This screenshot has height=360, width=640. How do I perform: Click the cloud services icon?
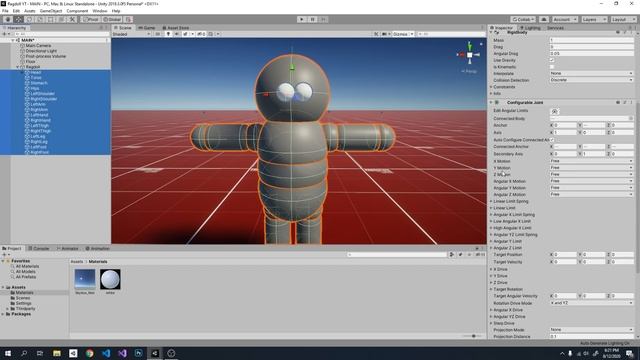[544, 19]
